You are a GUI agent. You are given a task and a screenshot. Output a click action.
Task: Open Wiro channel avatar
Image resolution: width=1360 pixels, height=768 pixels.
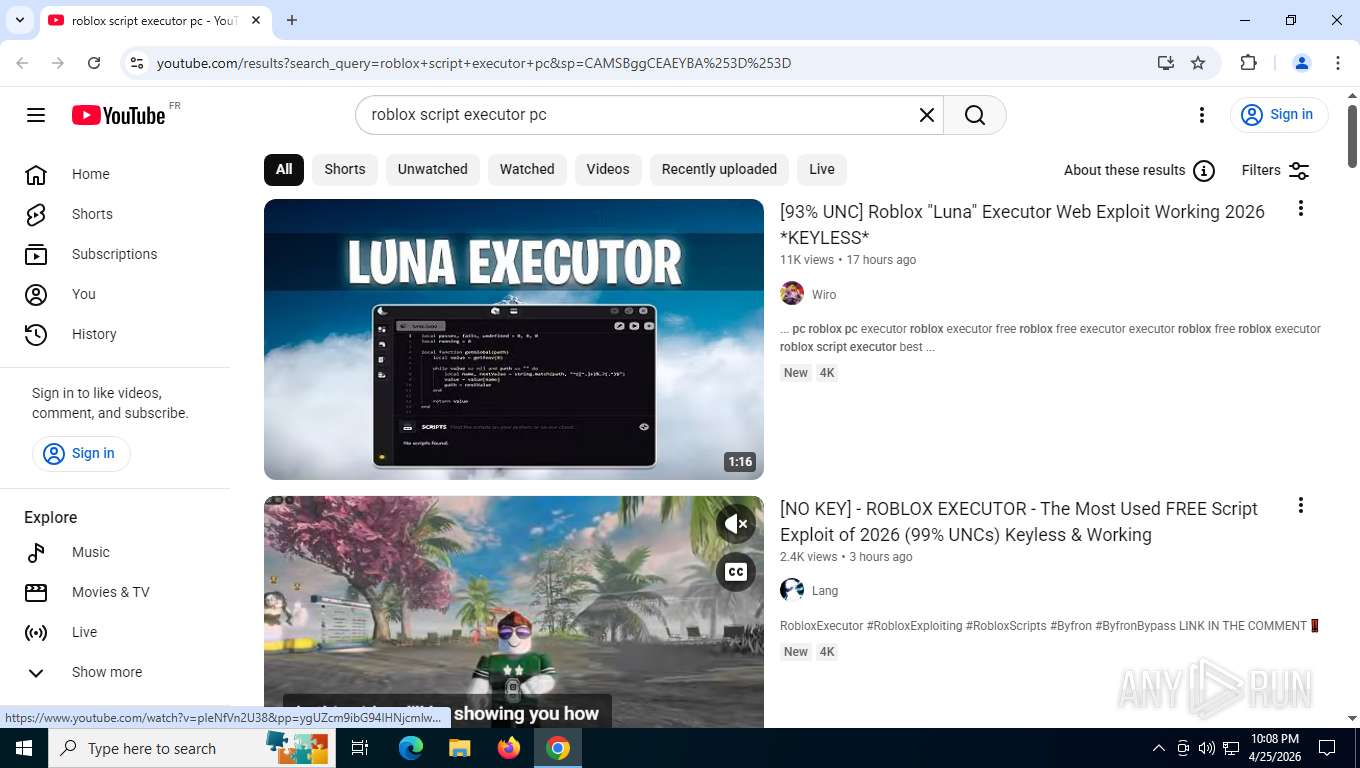coord(792,294)
